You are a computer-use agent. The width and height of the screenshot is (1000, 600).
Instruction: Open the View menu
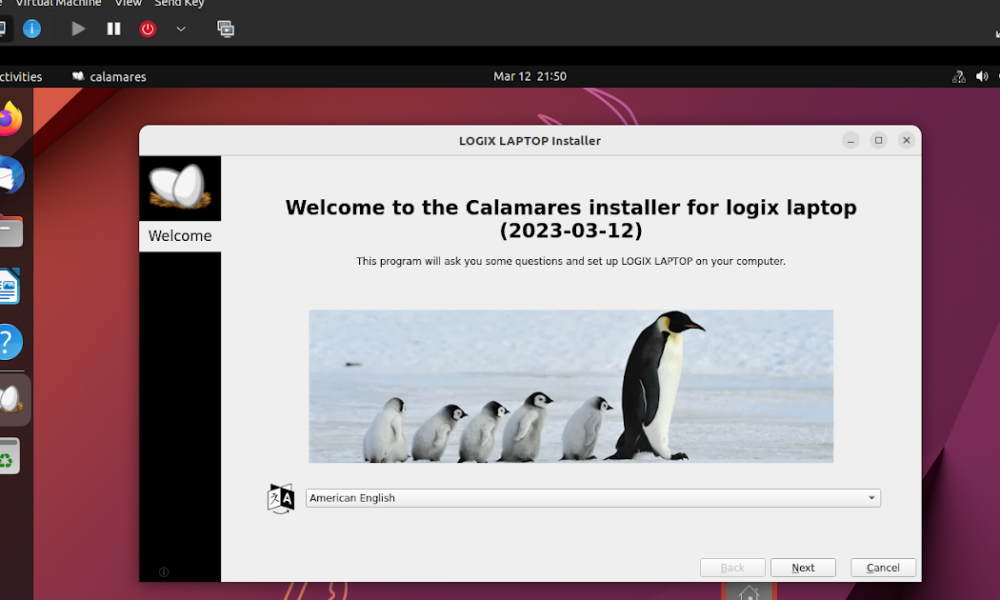(128, 3)
